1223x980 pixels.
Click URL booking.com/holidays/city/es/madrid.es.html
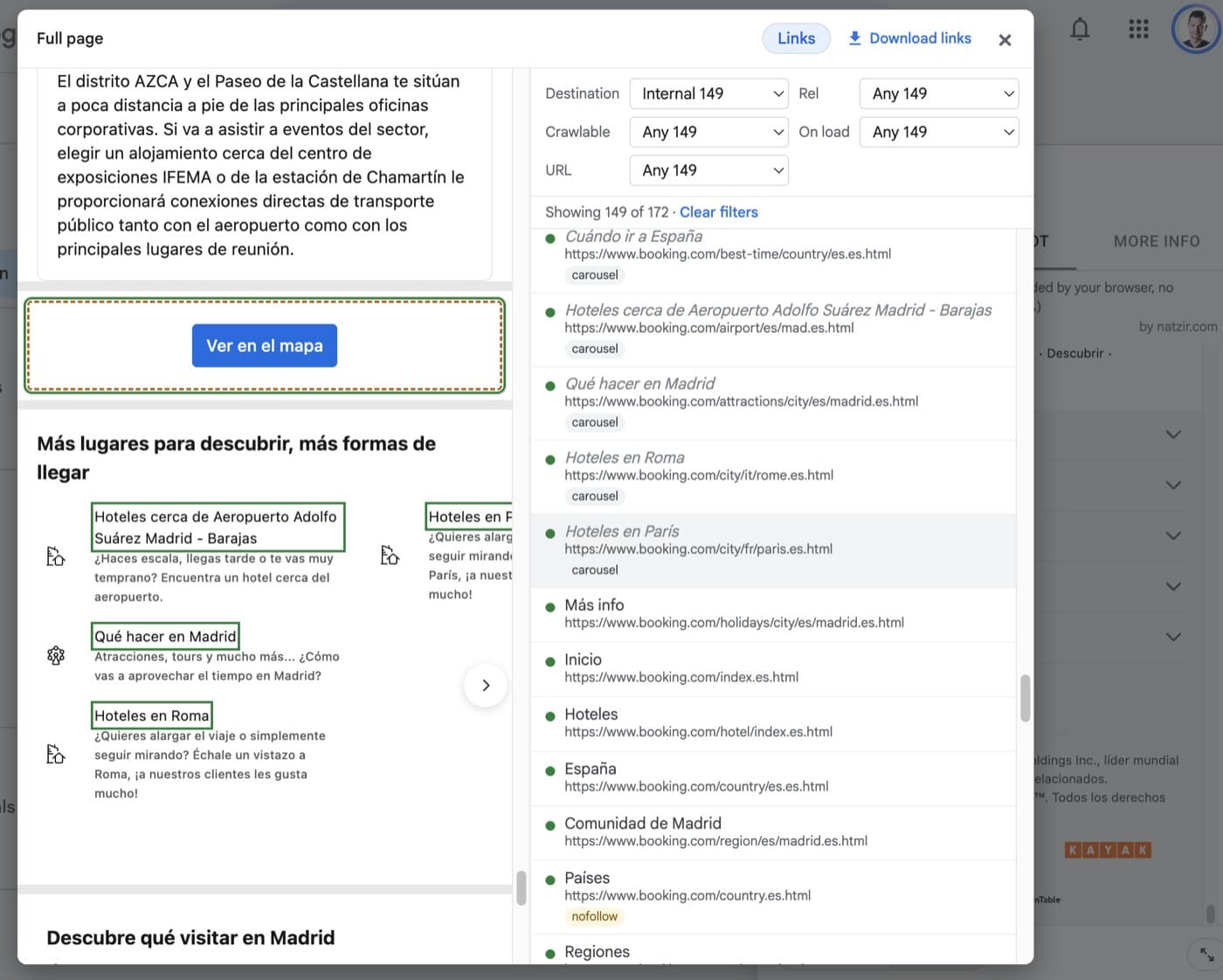point(734,623)
